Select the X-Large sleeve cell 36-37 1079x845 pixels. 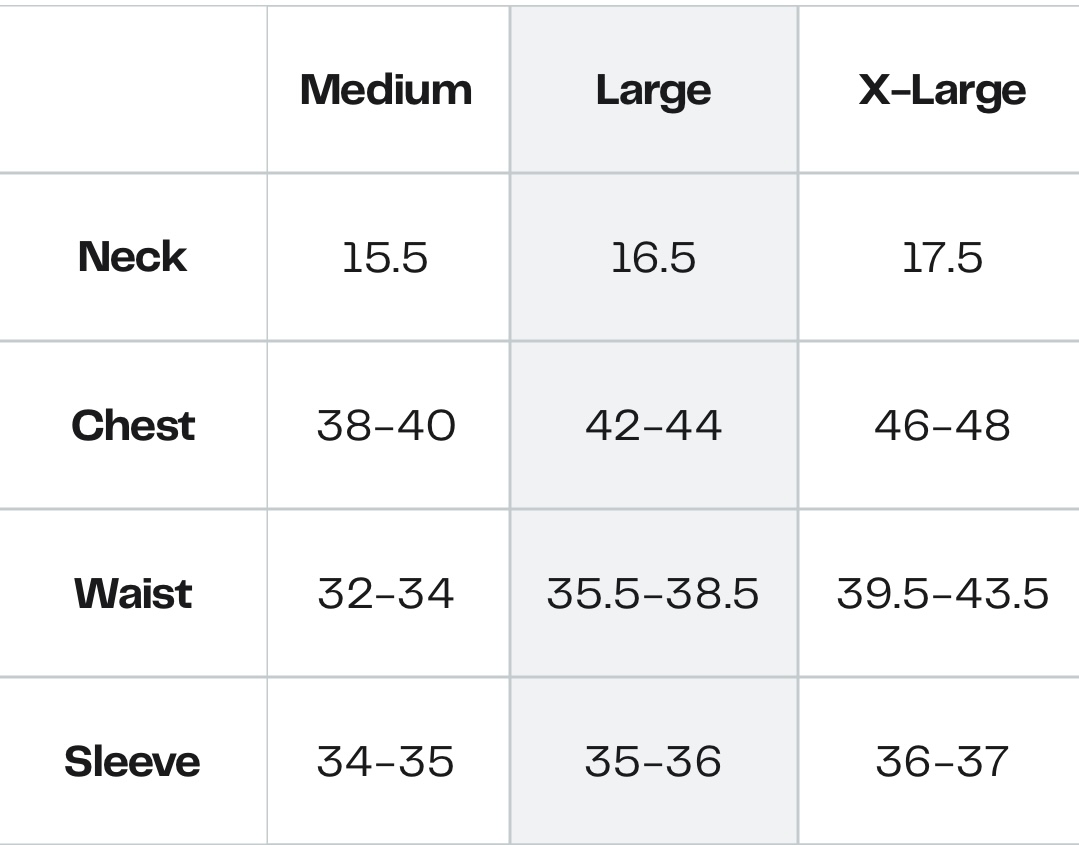point(942,762)
